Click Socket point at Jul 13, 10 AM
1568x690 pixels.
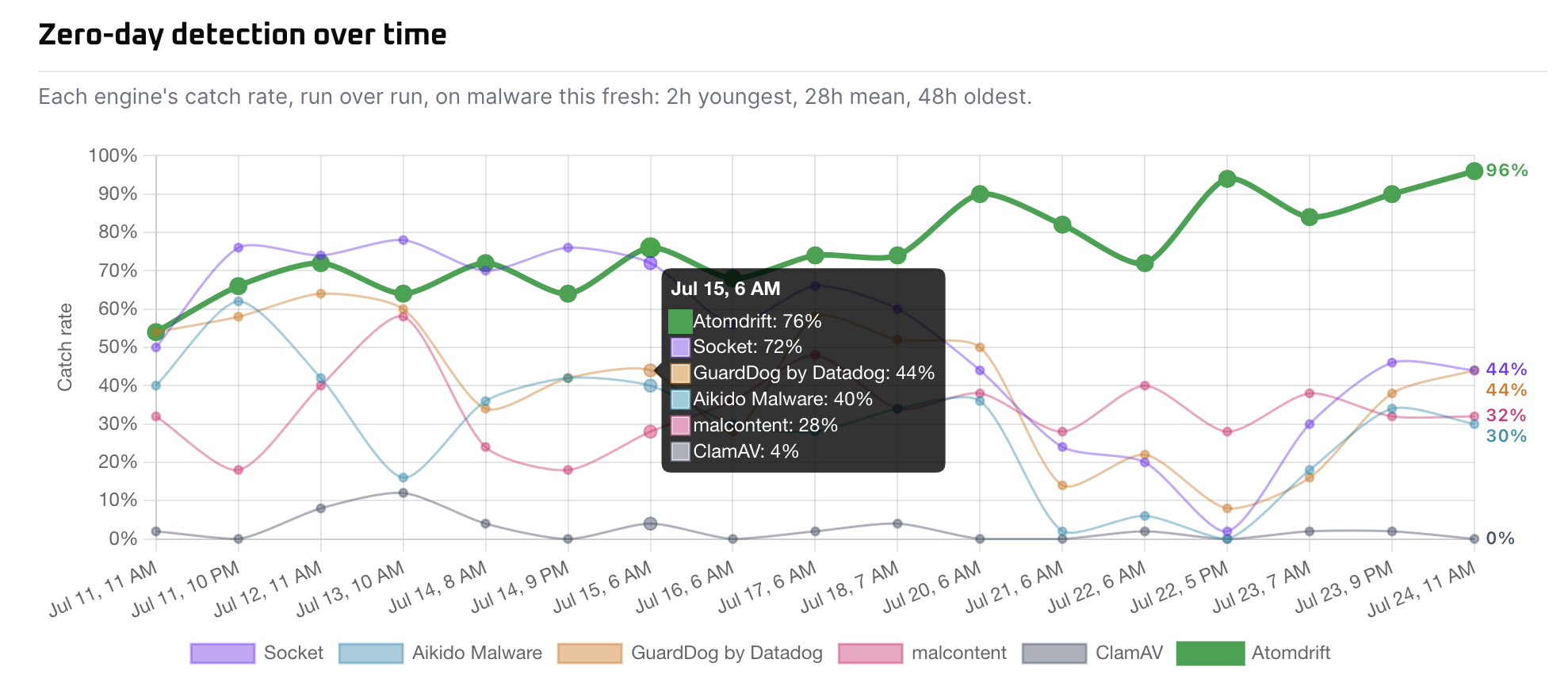(x=403, y=240)
